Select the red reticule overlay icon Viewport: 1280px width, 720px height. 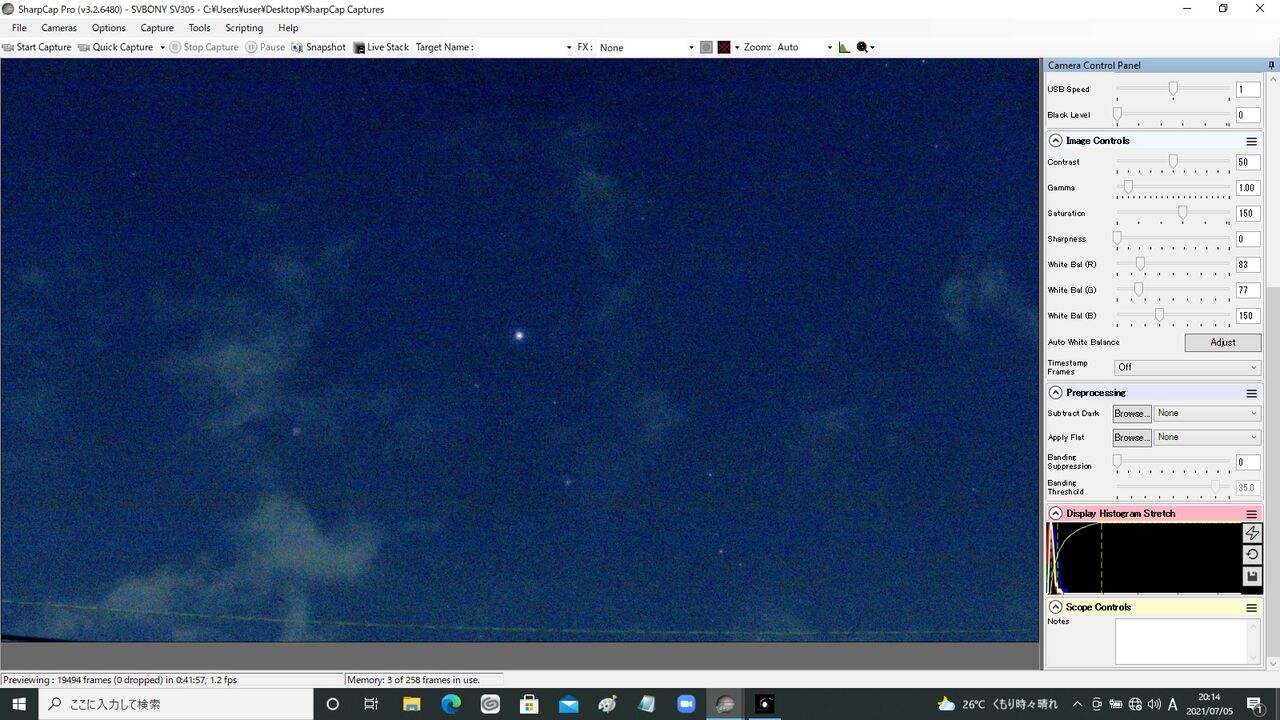point(724,47)
